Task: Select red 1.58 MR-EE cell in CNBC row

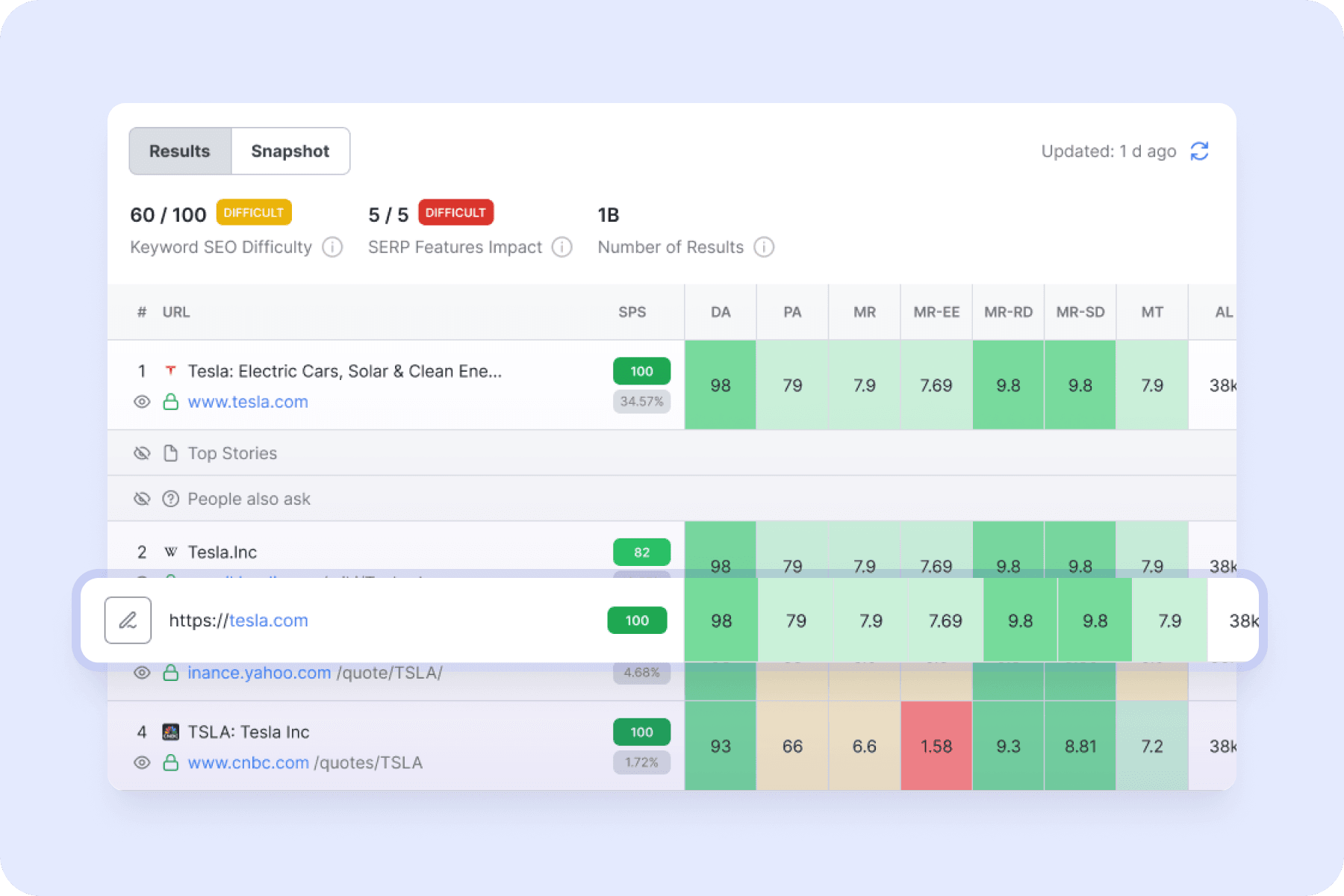Action: [x=936, y=746]
